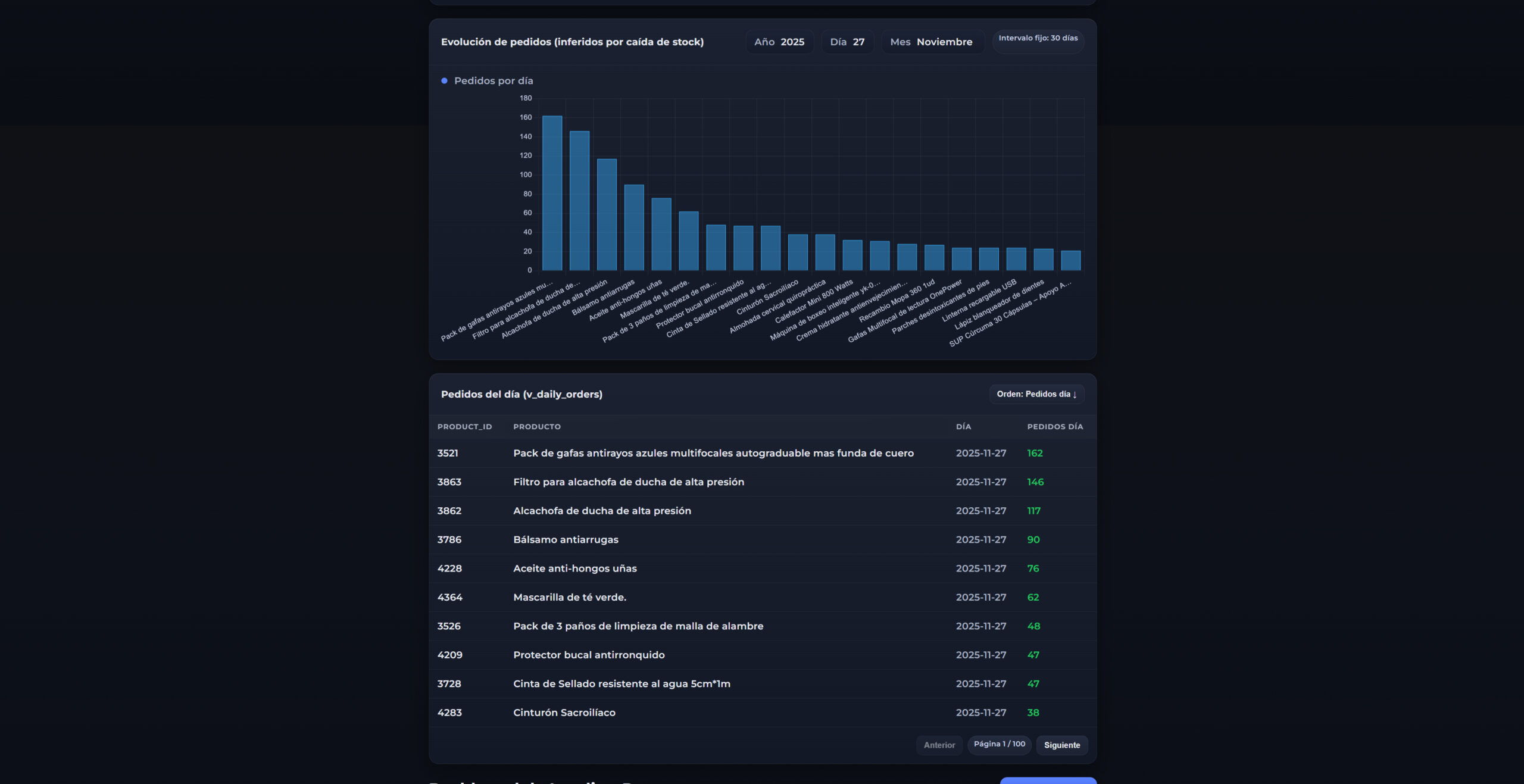The image size is (1524, 784).
Task: Sort by the PEDIDOS DÍA column header
Action: pos(1054,427)
